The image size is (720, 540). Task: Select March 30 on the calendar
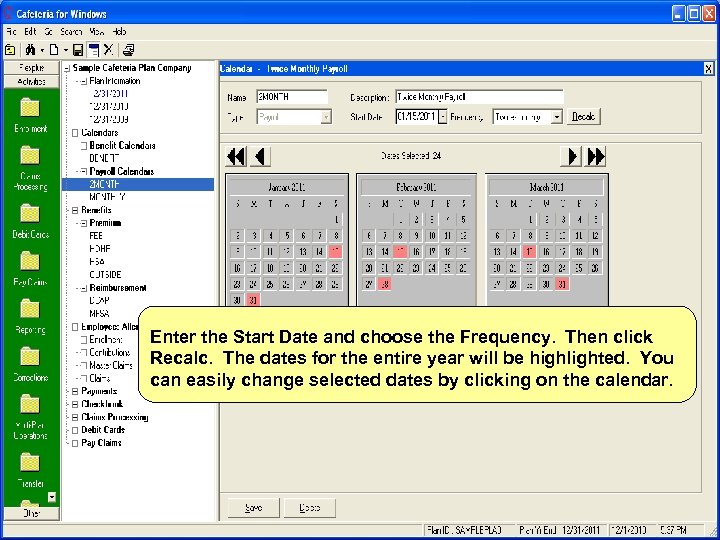(546, 284)
